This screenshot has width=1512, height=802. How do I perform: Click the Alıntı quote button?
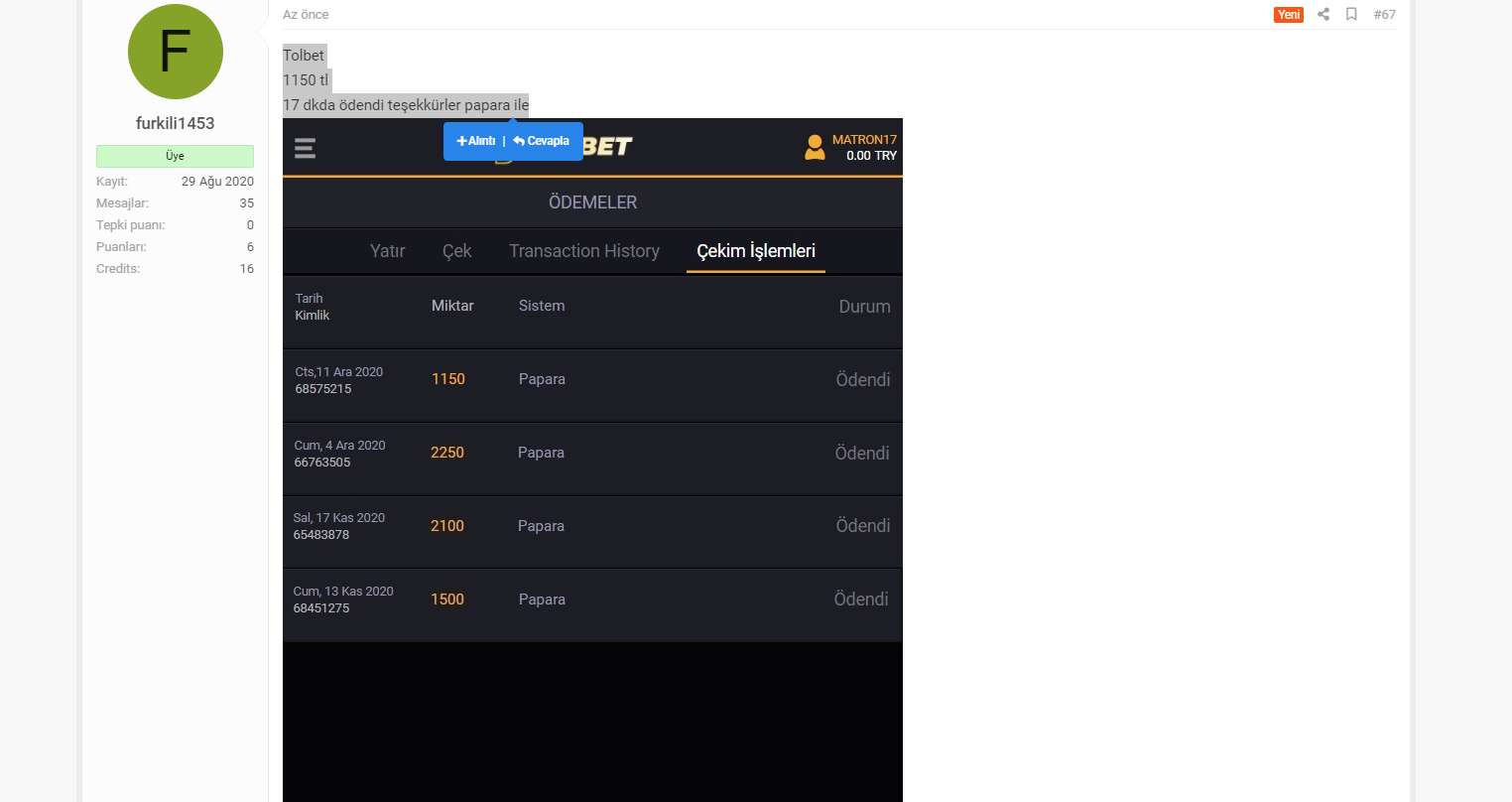(x=476, y=141)
